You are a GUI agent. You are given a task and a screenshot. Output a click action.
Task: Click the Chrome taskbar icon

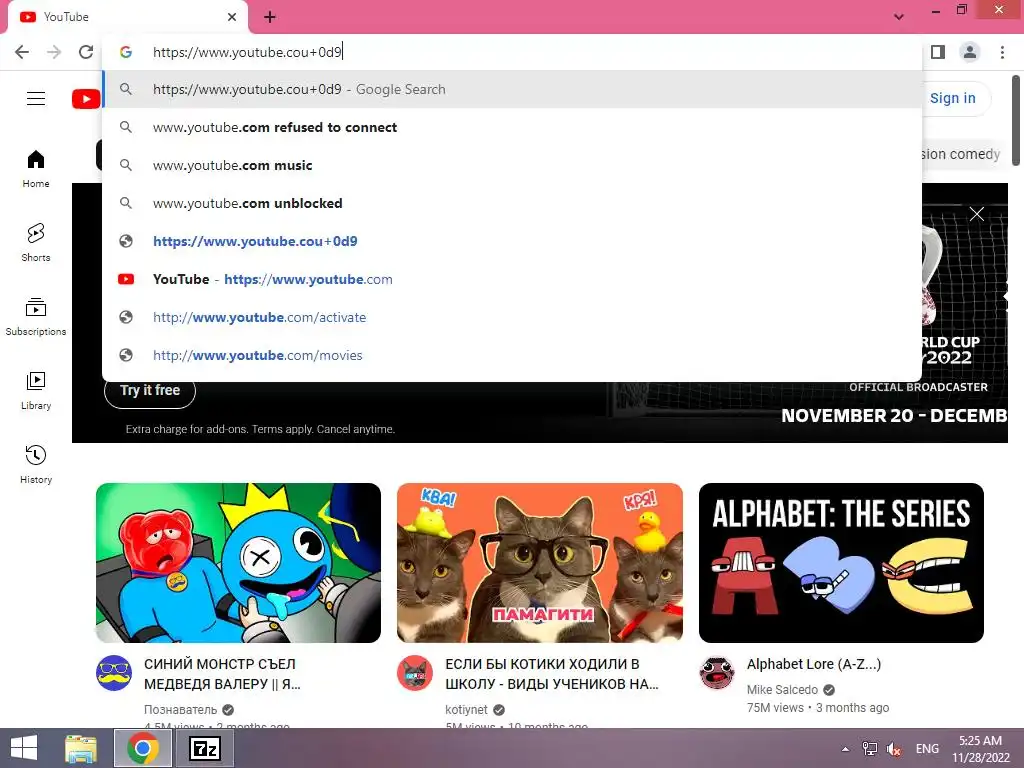tap(143, 748)
